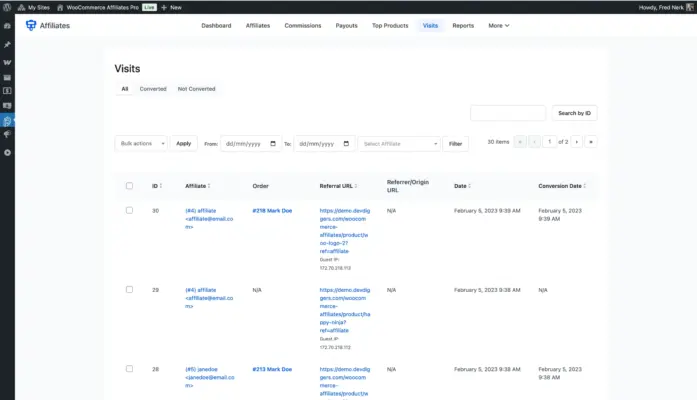The height and width of the screenshot is (400, 697).
Task: Click the My Sites icon
Action: pos(21,8)
